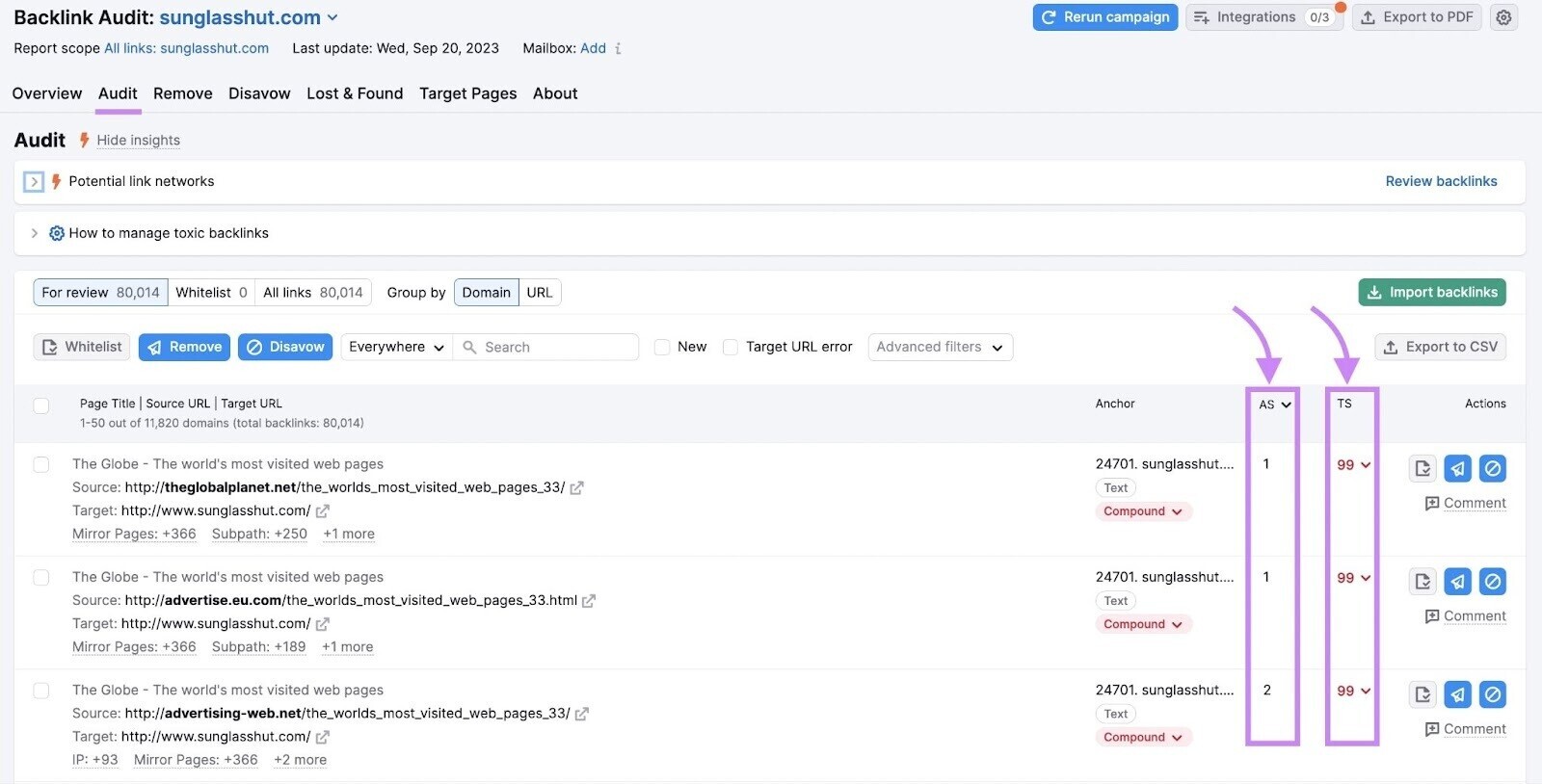
Task: Comment on theglobalplanet.net backlink
Action: click(1465, 503)
